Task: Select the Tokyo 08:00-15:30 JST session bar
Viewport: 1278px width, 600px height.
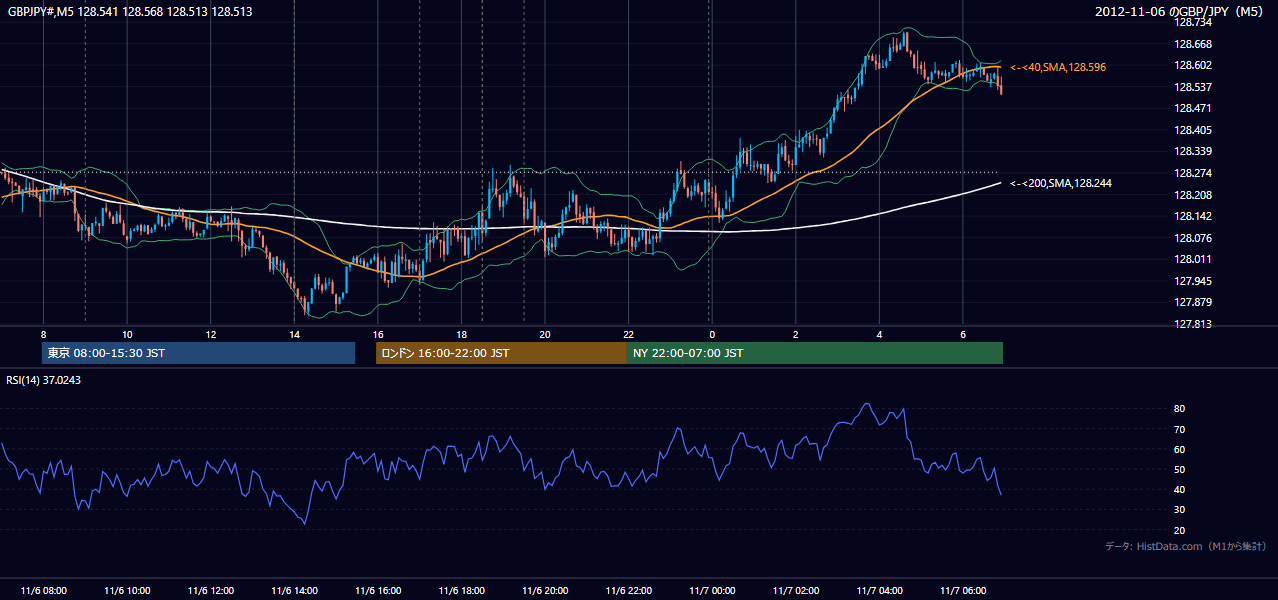Action: [x=199, y=353]
